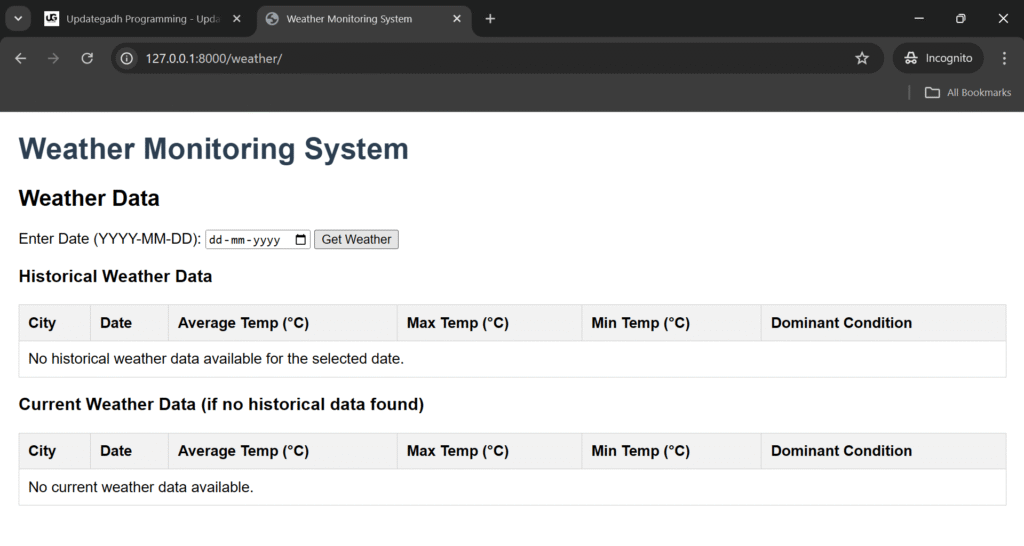Click the Historical Weather Data heading

pyautogui.click(x=116, y=276)
